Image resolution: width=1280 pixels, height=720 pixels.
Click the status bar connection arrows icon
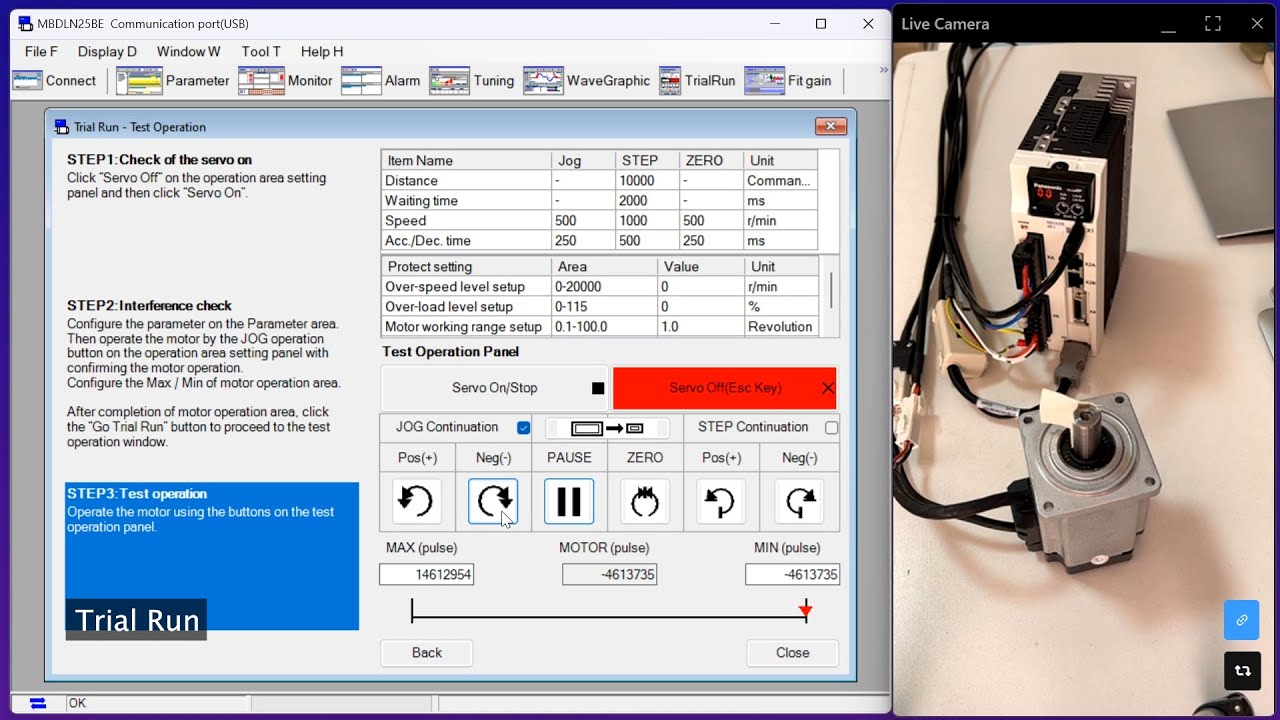[38, 703]
